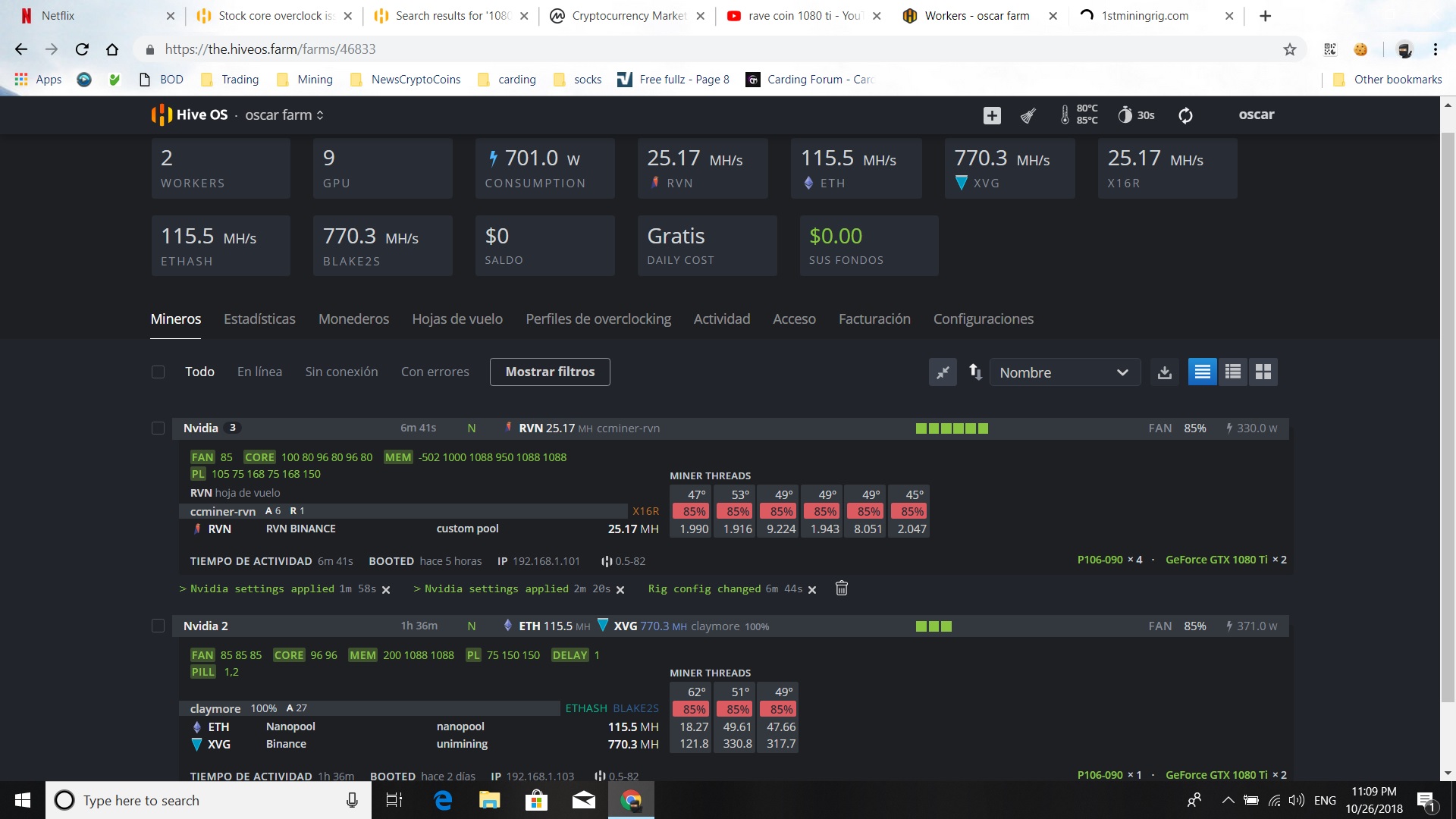1456x819 pixels.
Task: Switch to Monederos tab
Action: [353, 319]
